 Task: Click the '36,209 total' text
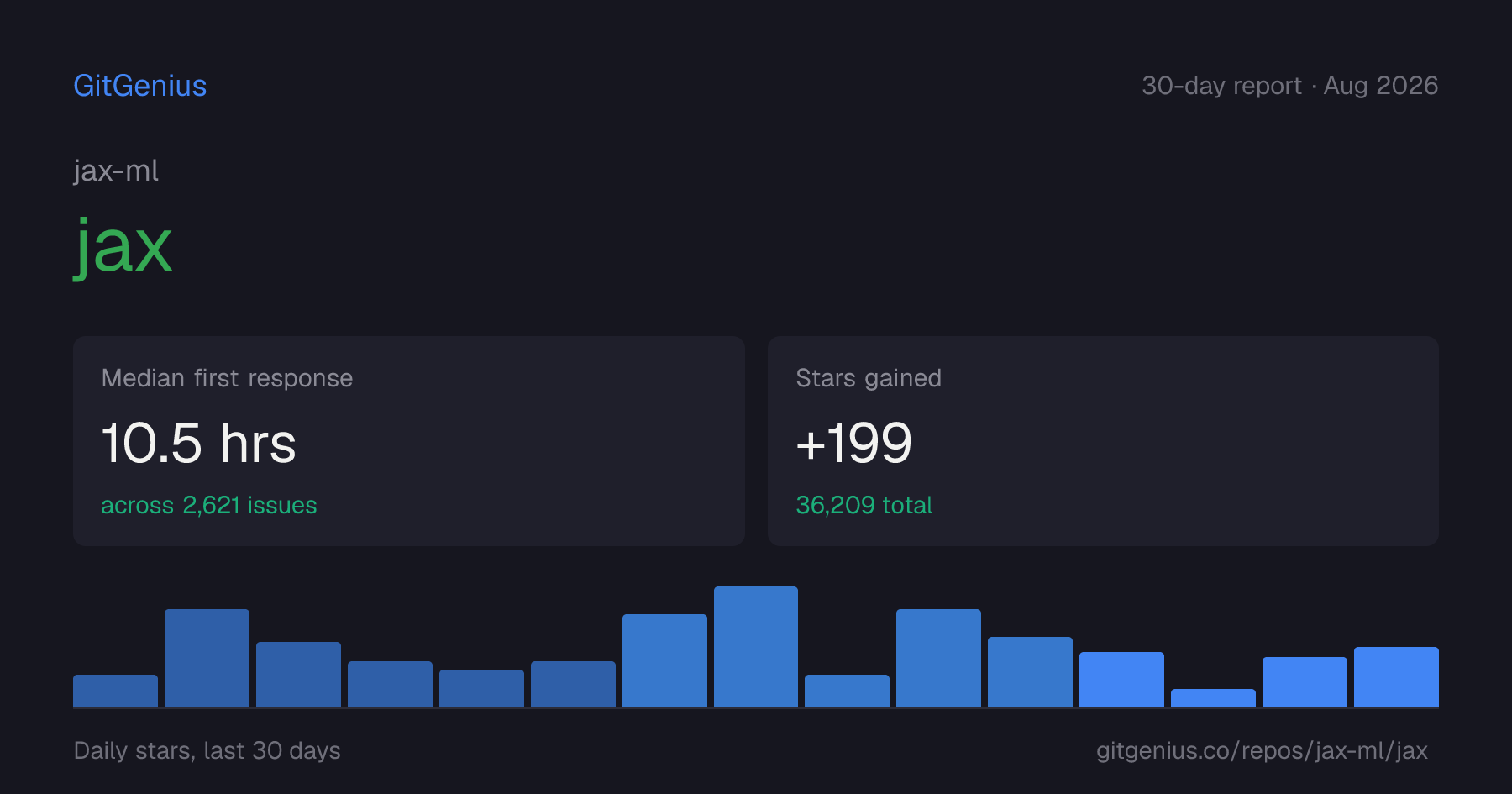(x=864, y=505)
